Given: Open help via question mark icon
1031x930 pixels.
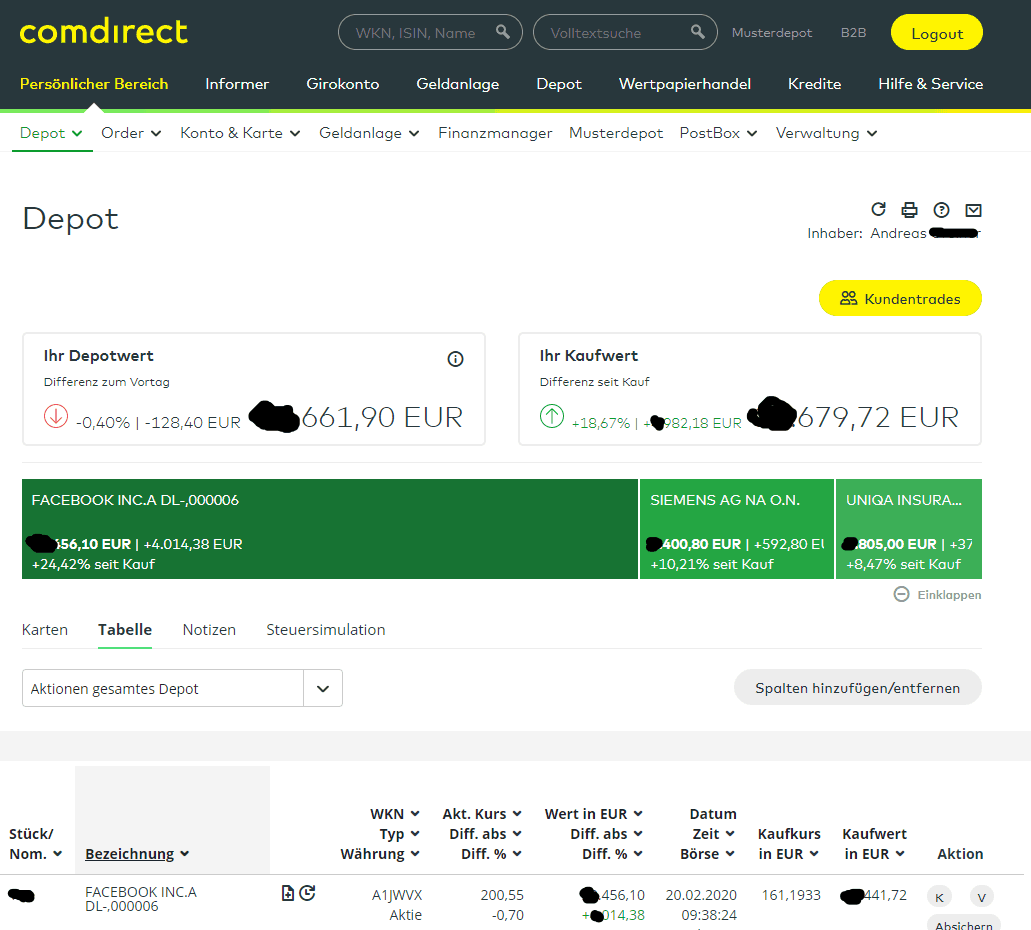Looking at the screenshot, I should pos(942,209).
